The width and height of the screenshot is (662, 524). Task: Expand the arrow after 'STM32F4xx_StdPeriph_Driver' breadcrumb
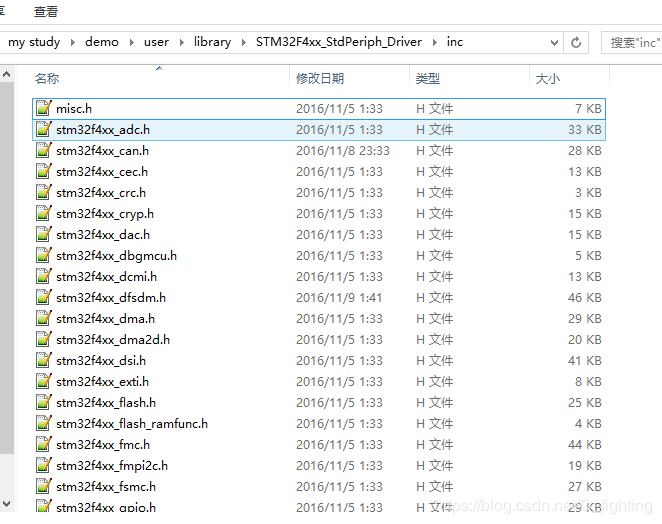(434, 42)
